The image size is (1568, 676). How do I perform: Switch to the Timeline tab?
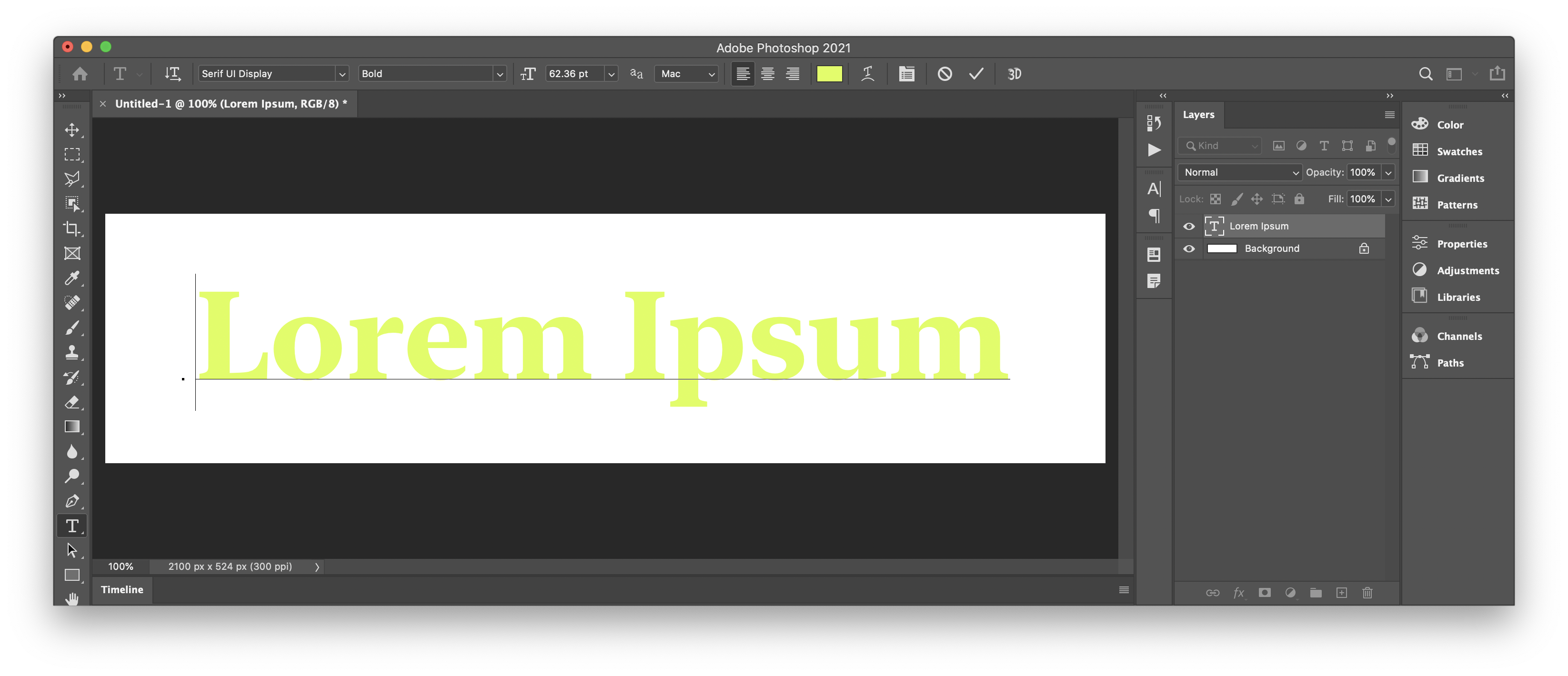[x=122, y=590]
